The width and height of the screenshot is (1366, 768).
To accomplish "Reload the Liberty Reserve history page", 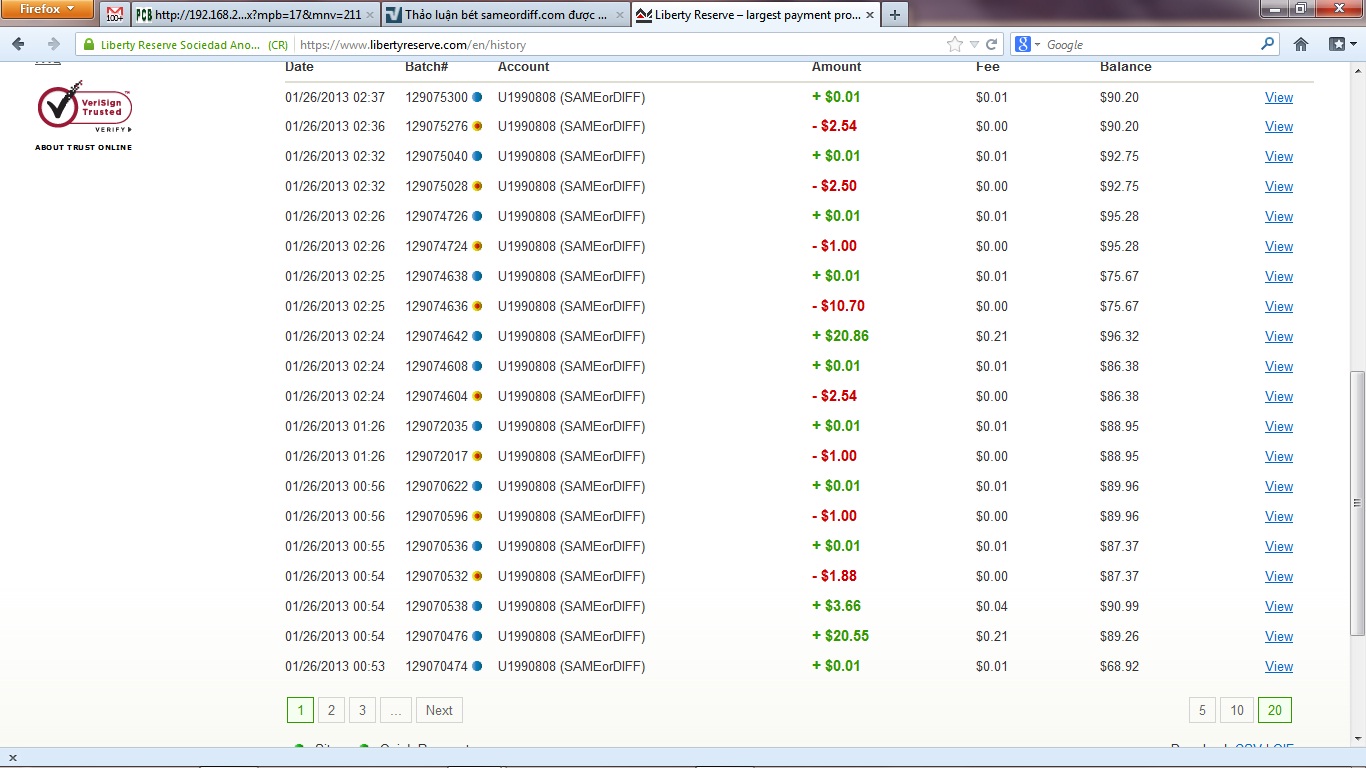I will click(992, 44).
